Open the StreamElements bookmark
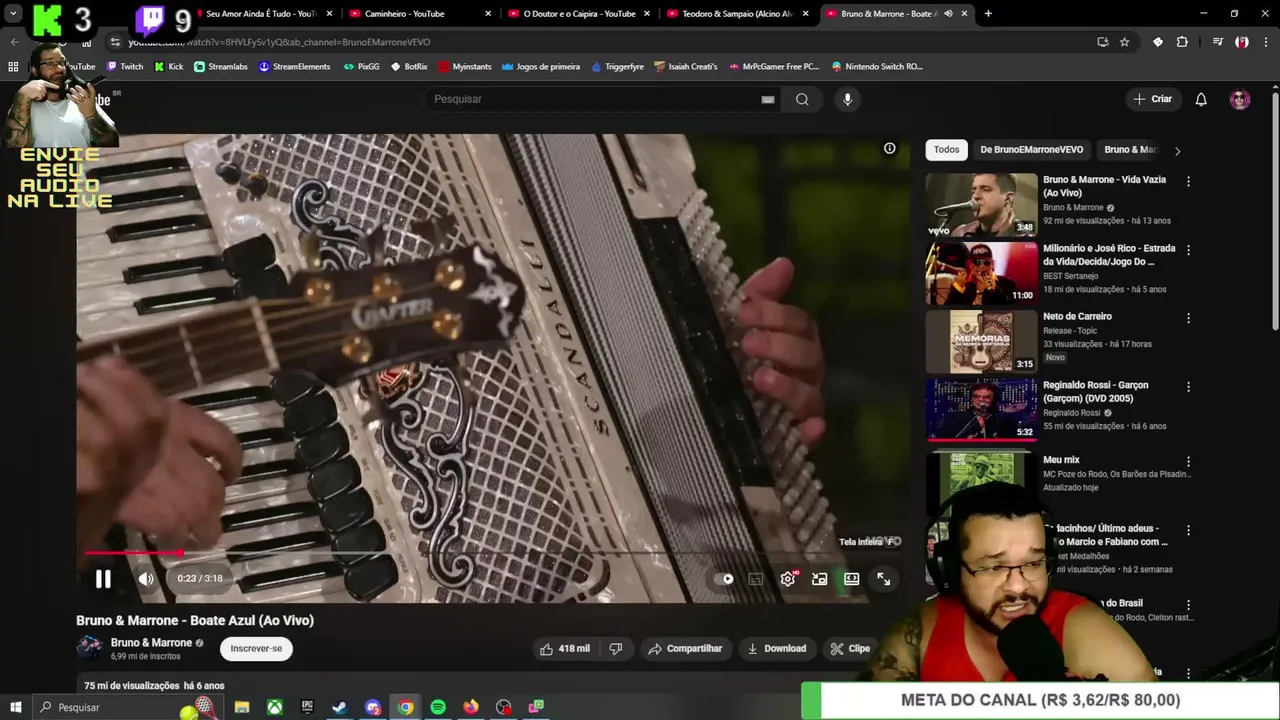The image size is (1280, 720). coord(294,67)
